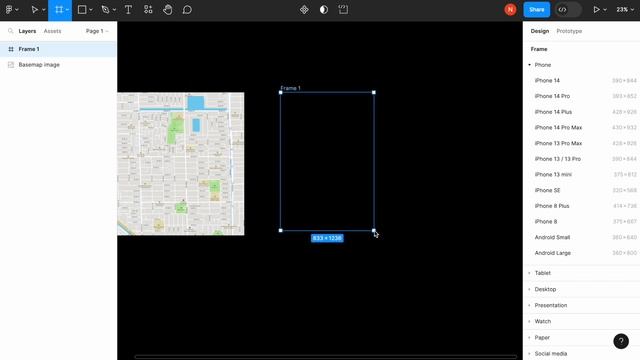Expand the Social media presets section
This screenshot has width=640, height=360.
tap(583, 353)
